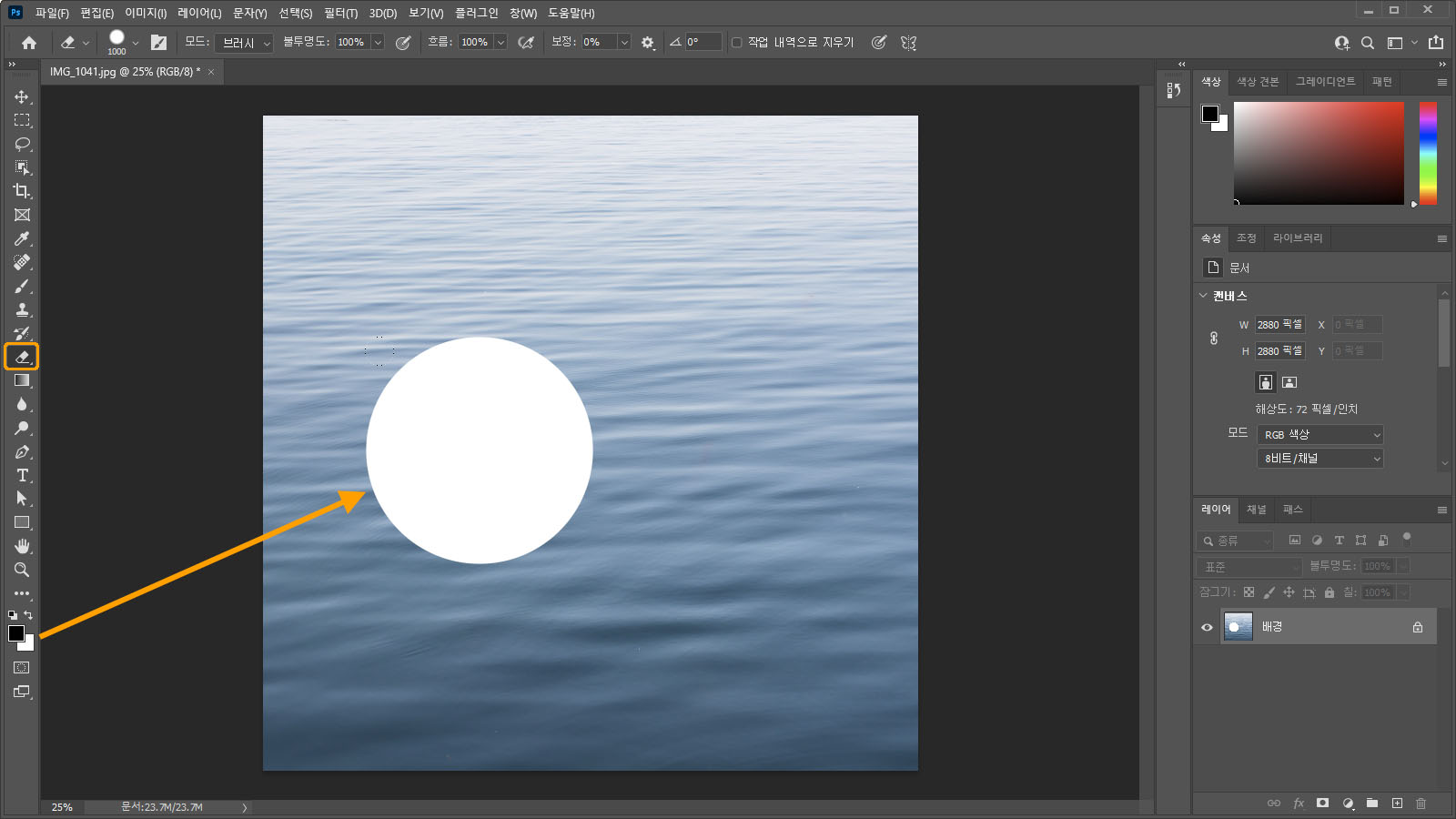The width and height of the screenshot is (1456, 819).
Task: Switch to the 채널 tab
Action: 1257,510
